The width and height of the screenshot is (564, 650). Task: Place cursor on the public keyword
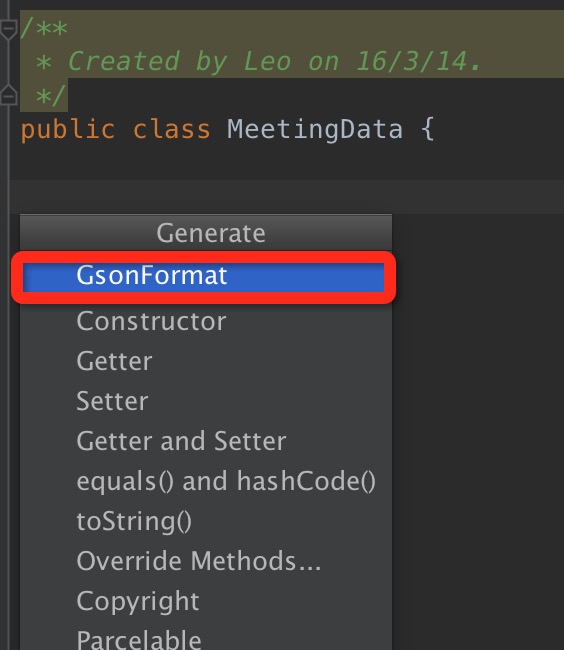point(68,129)
